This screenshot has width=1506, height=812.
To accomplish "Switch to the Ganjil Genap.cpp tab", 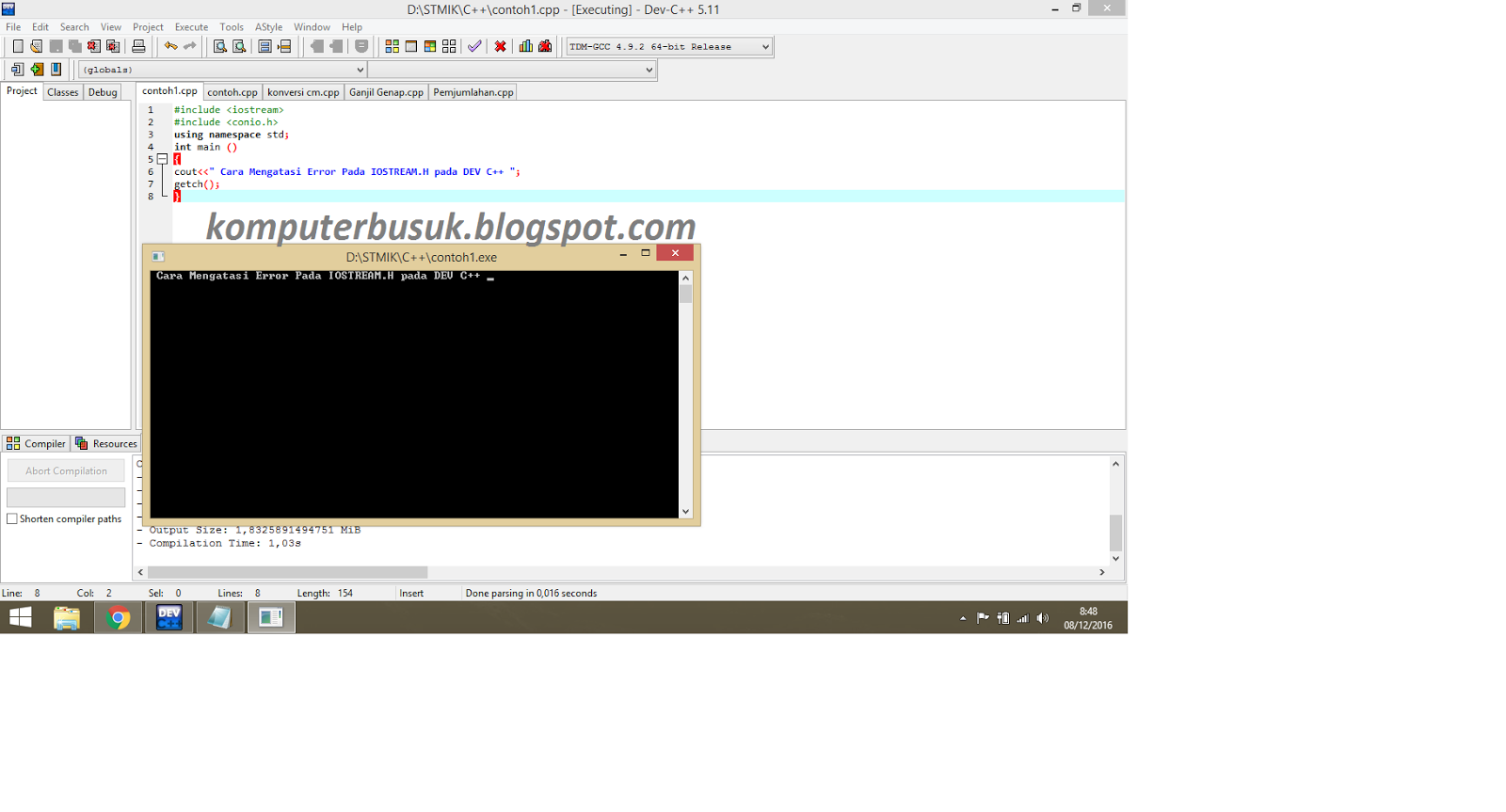I will 386,92.
